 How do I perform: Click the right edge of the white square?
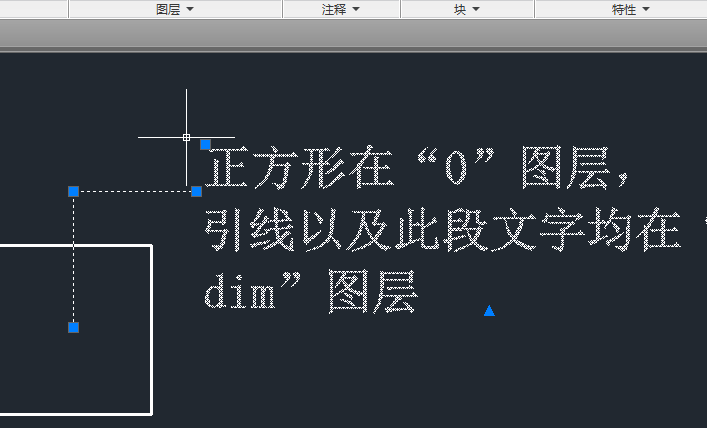[x=152, y=329]
